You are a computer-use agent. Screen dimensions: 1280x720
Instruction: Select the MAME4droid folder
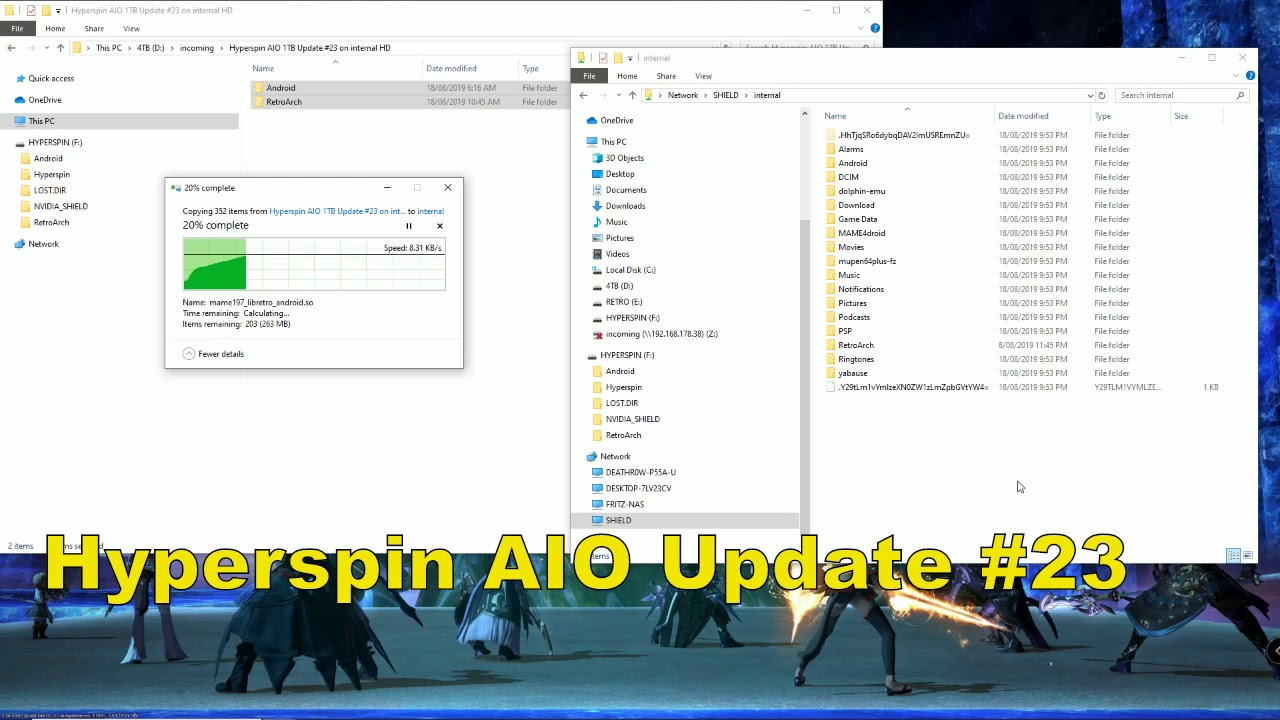[861, 233]
